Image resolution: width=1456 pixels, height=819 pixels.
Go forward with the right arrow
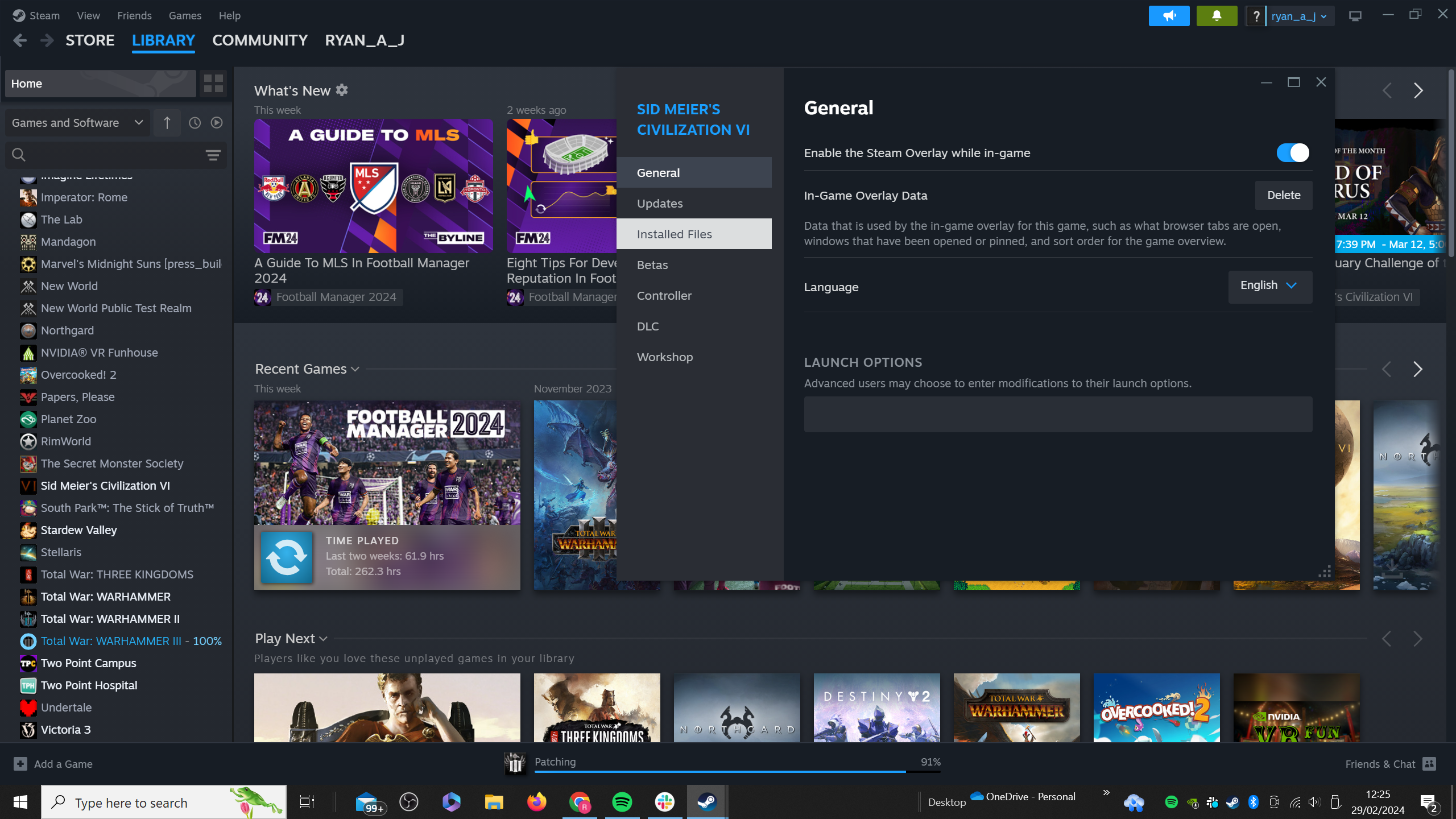tap(47, 40)
